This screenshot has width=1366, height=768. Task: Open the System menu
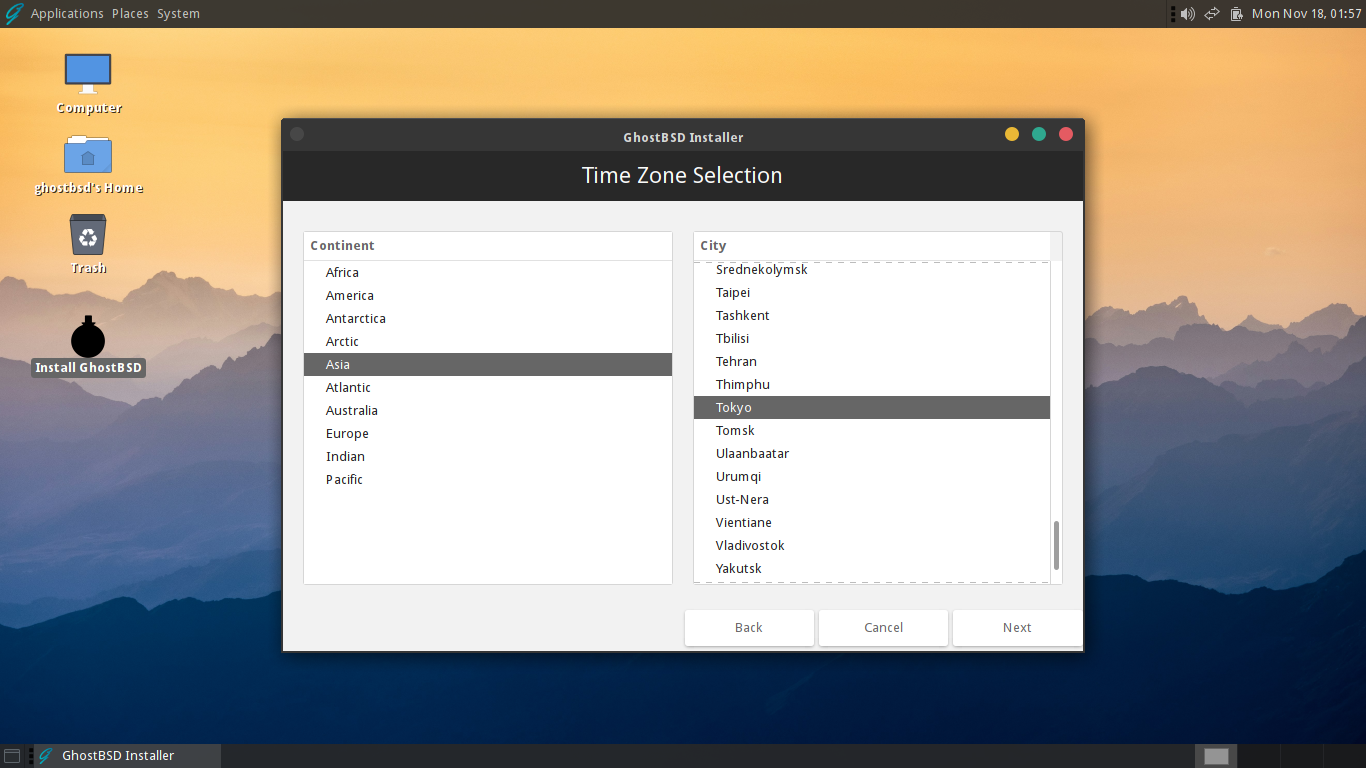click(178, 14)
